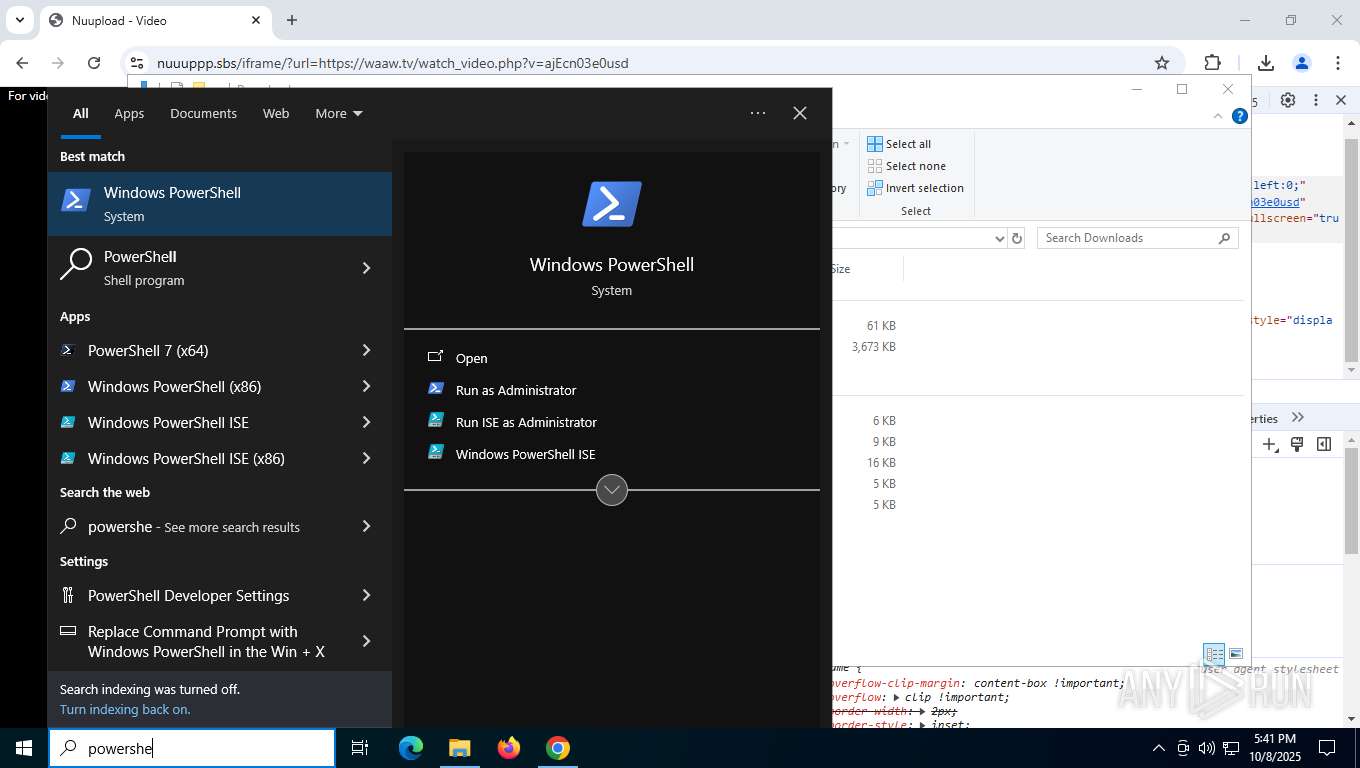1360x768 pixels.
Task: Click the taskbar search box
Action: (192, 748)
